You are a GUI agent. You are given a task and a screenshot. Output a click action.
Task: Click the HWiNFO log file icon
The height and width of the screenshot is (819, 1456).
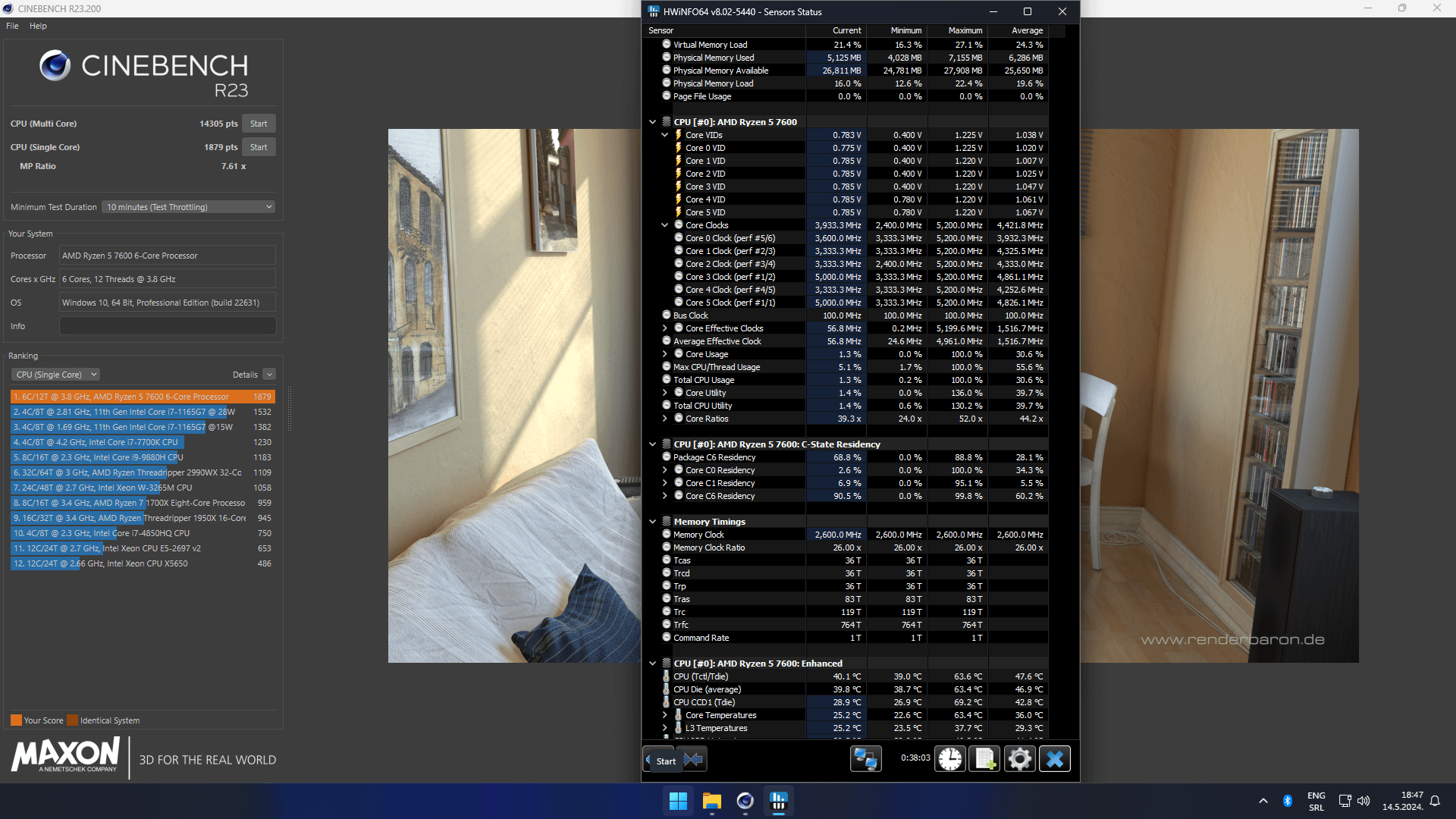tap(985, 759)
